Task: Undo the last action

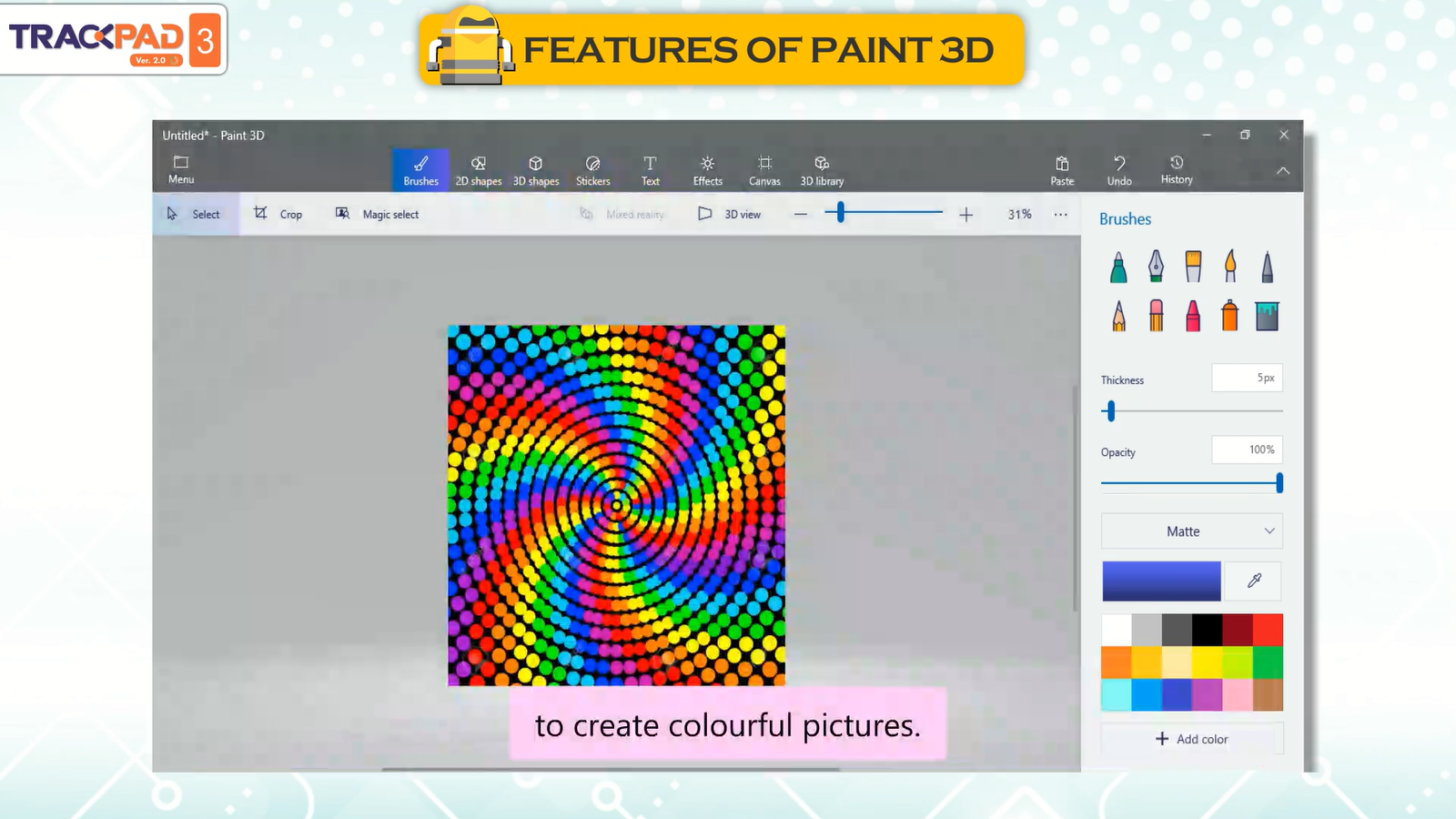Action: 1119,169
